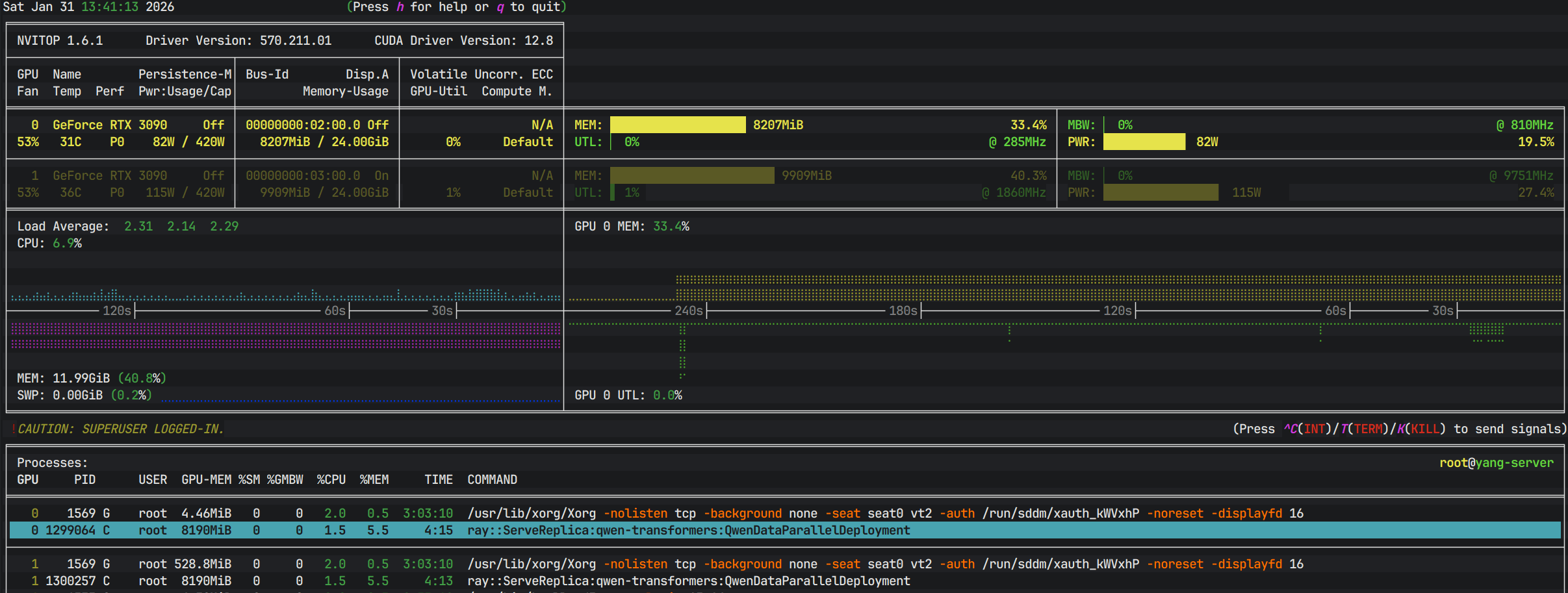
Task: Click the GPU 0 82W / 420W power value
Action: click(x=188, y=142)
